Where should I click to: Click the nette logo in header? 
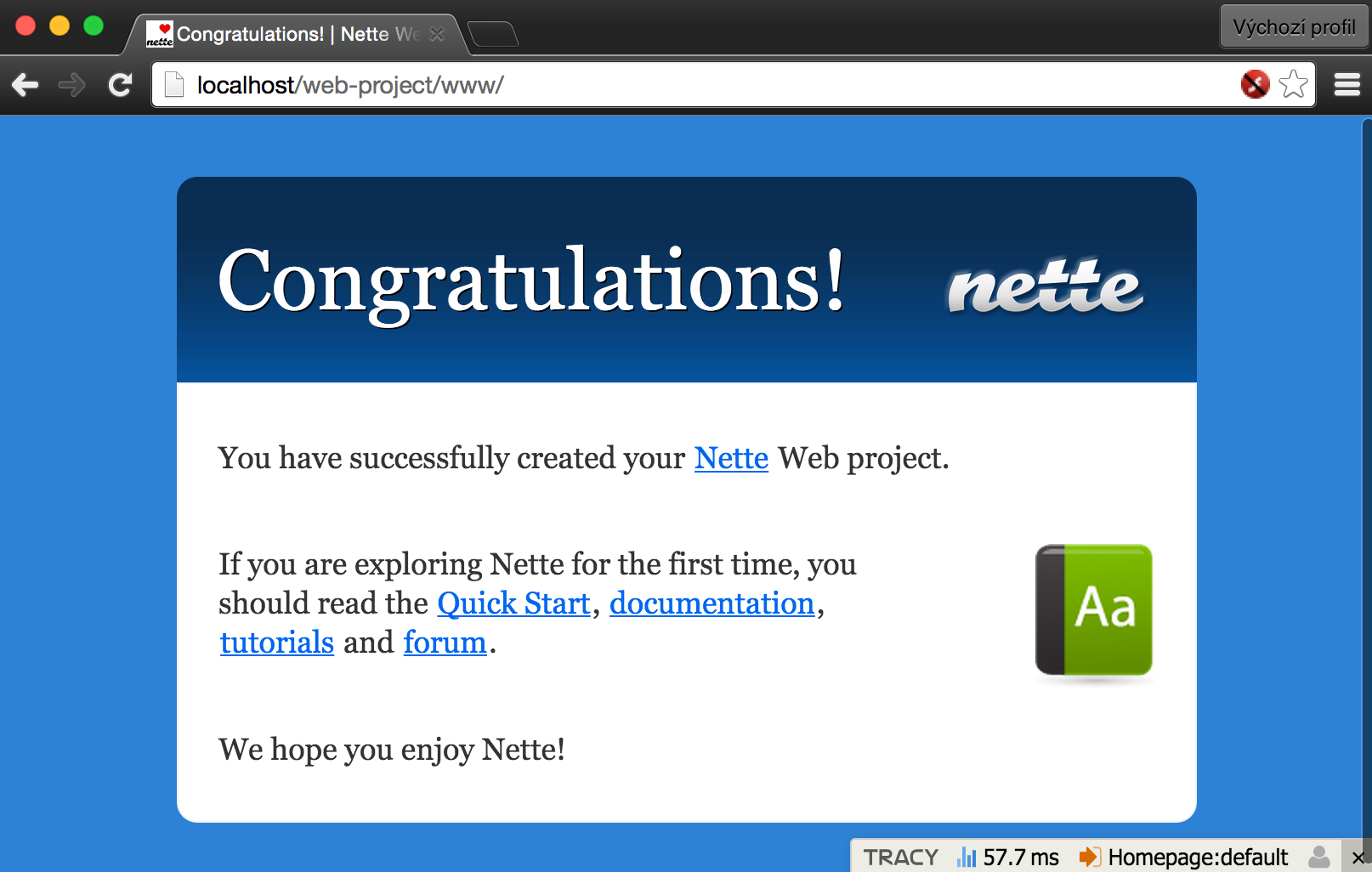1045,286
